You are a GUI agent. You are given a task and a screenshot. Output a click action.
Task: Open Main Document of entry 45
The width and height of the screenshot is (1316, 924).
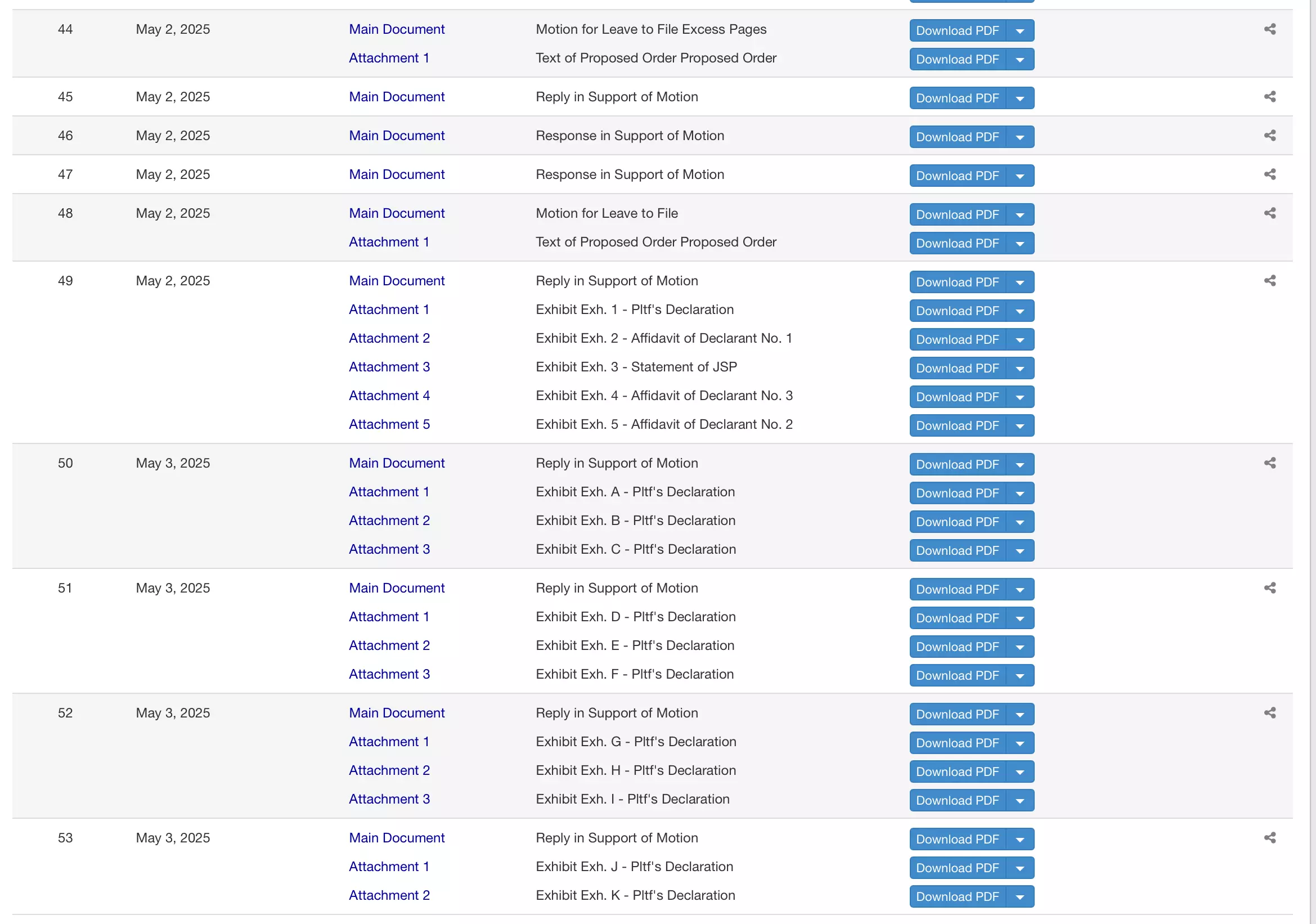pos(397,97)
